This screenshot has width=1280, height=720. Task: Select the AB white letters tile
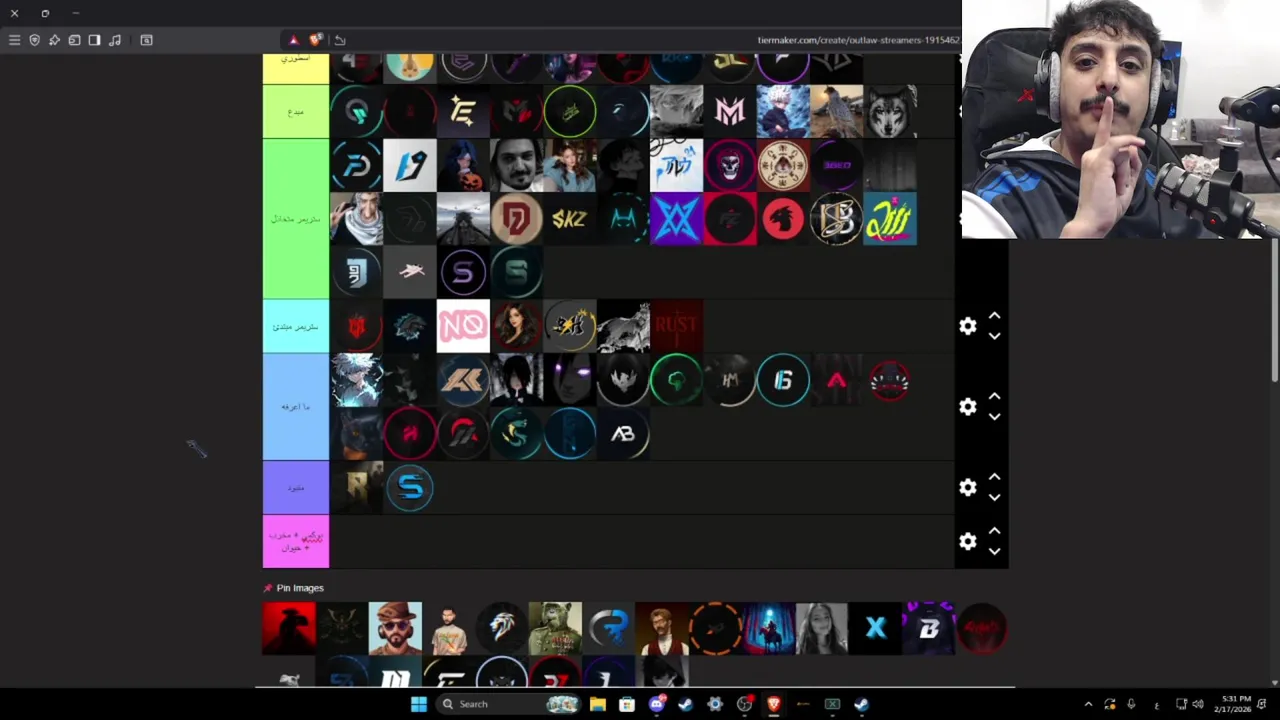tap(623, 434)
